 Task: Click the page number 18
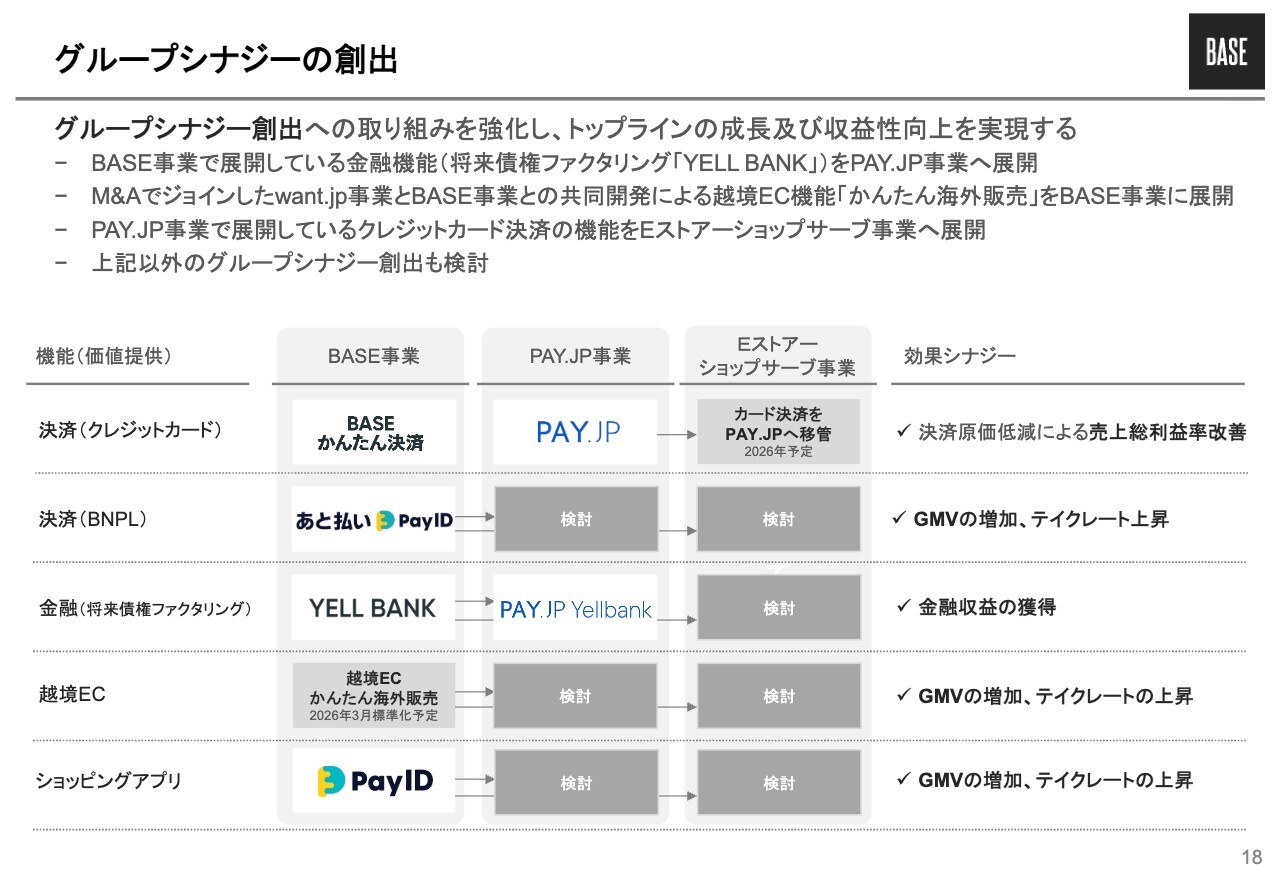pyautogui.click(x=1251, y=857)
